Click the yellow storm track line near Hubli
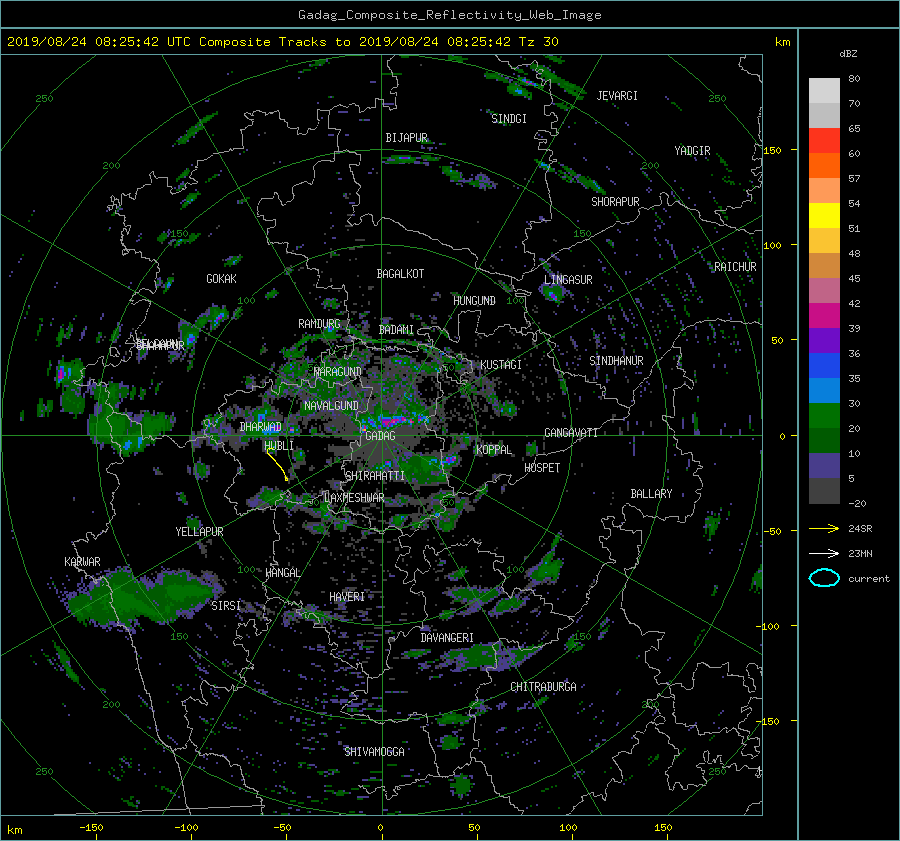 coord(277,465)
